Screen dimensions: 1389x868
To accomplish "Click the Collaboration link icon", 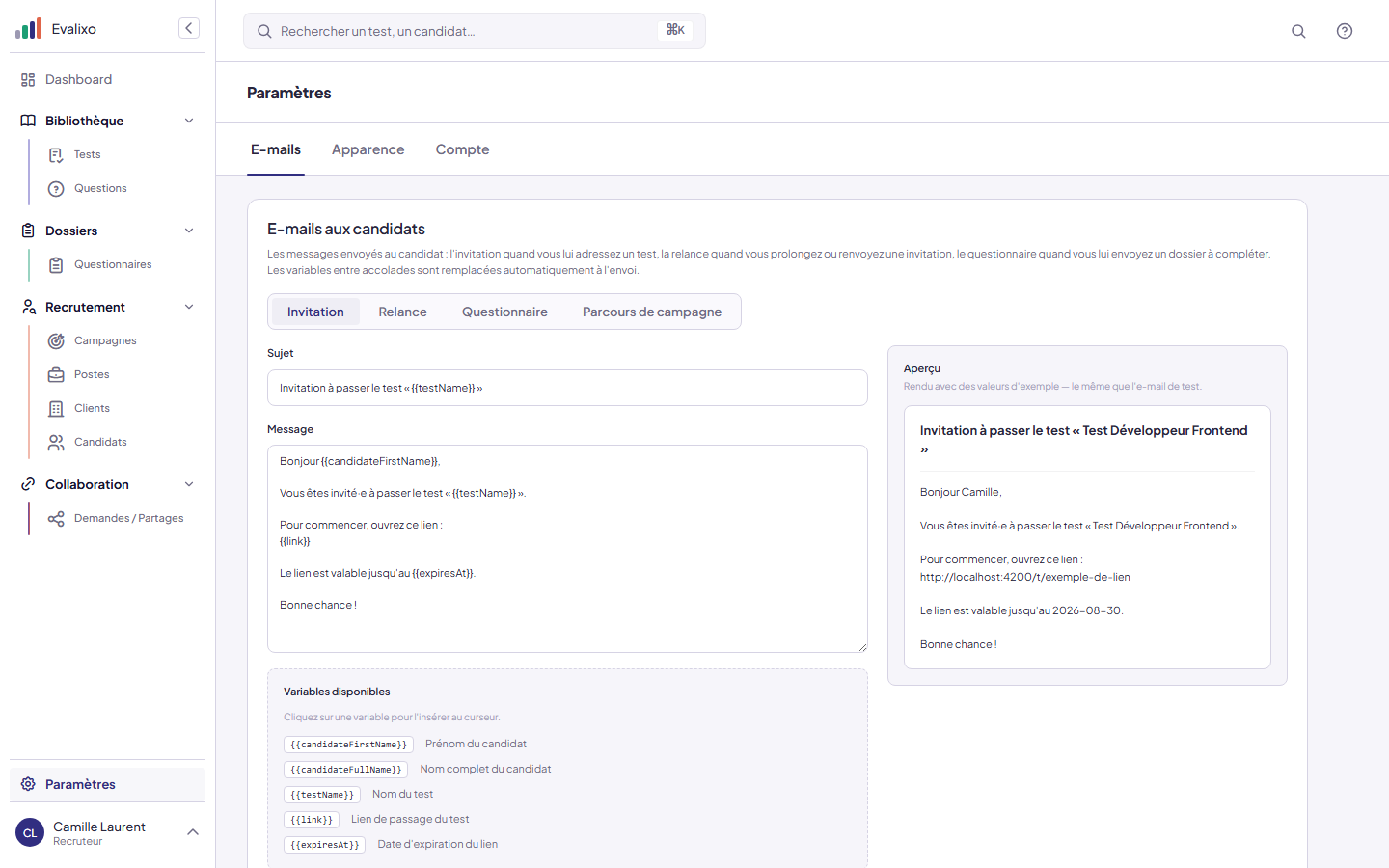I will pyautogui.click(x=28, y=484).
